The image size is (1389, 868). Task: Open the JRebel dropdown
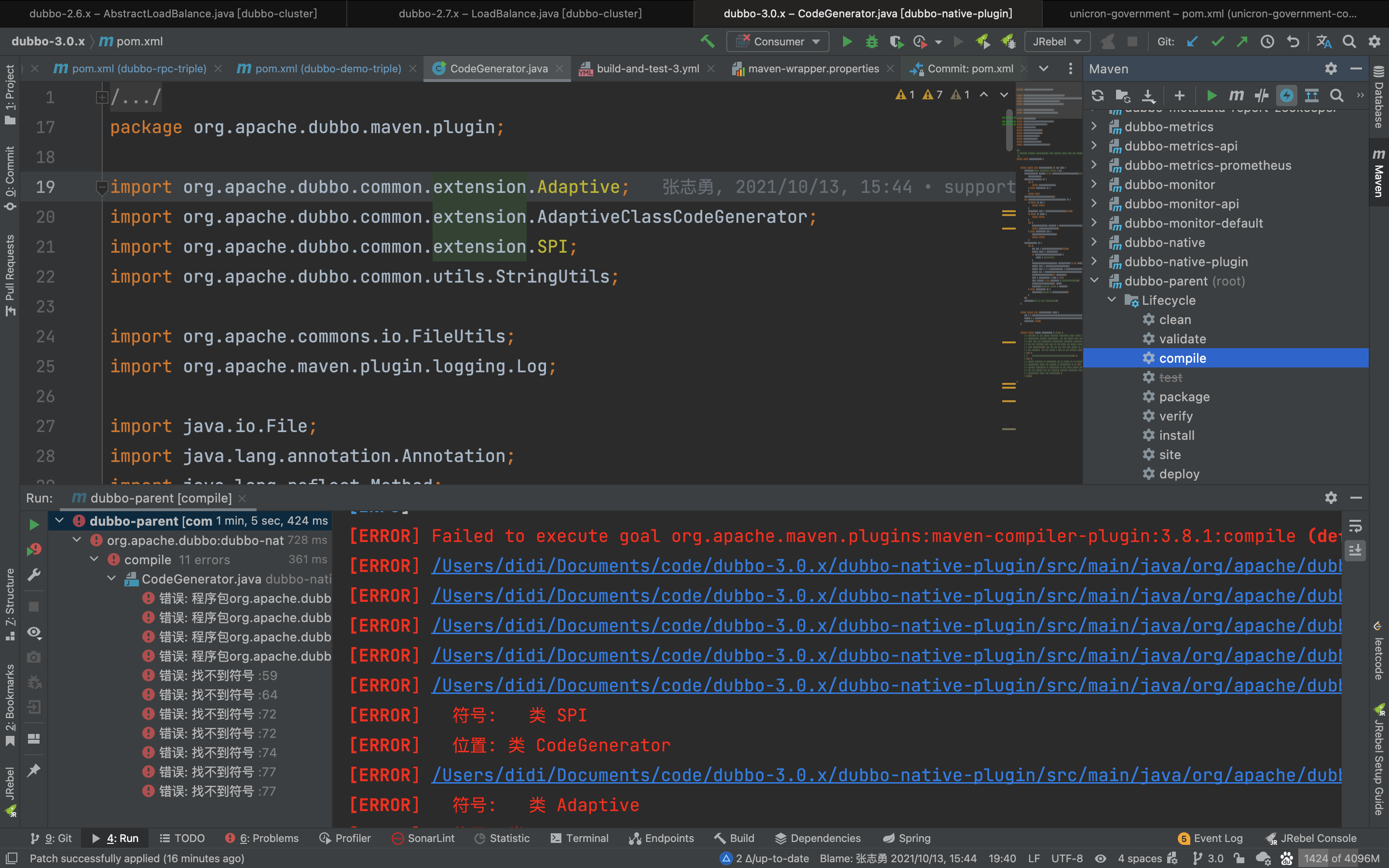coord(1057,41)
